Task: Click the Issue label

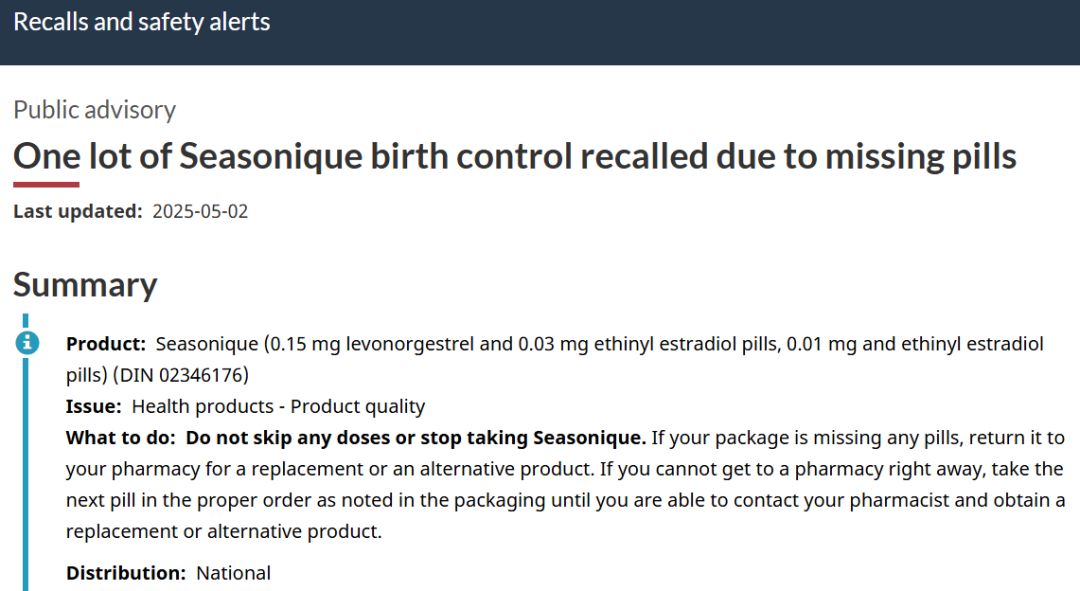Action: pos(94,406)
